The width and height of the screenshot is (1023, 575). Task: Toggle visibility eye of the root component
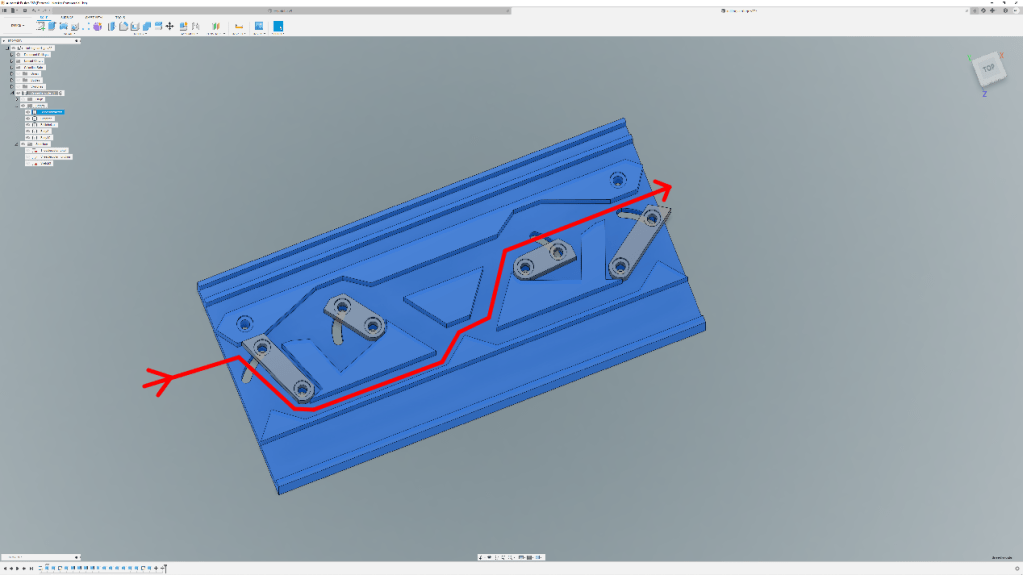click(12, 48)
